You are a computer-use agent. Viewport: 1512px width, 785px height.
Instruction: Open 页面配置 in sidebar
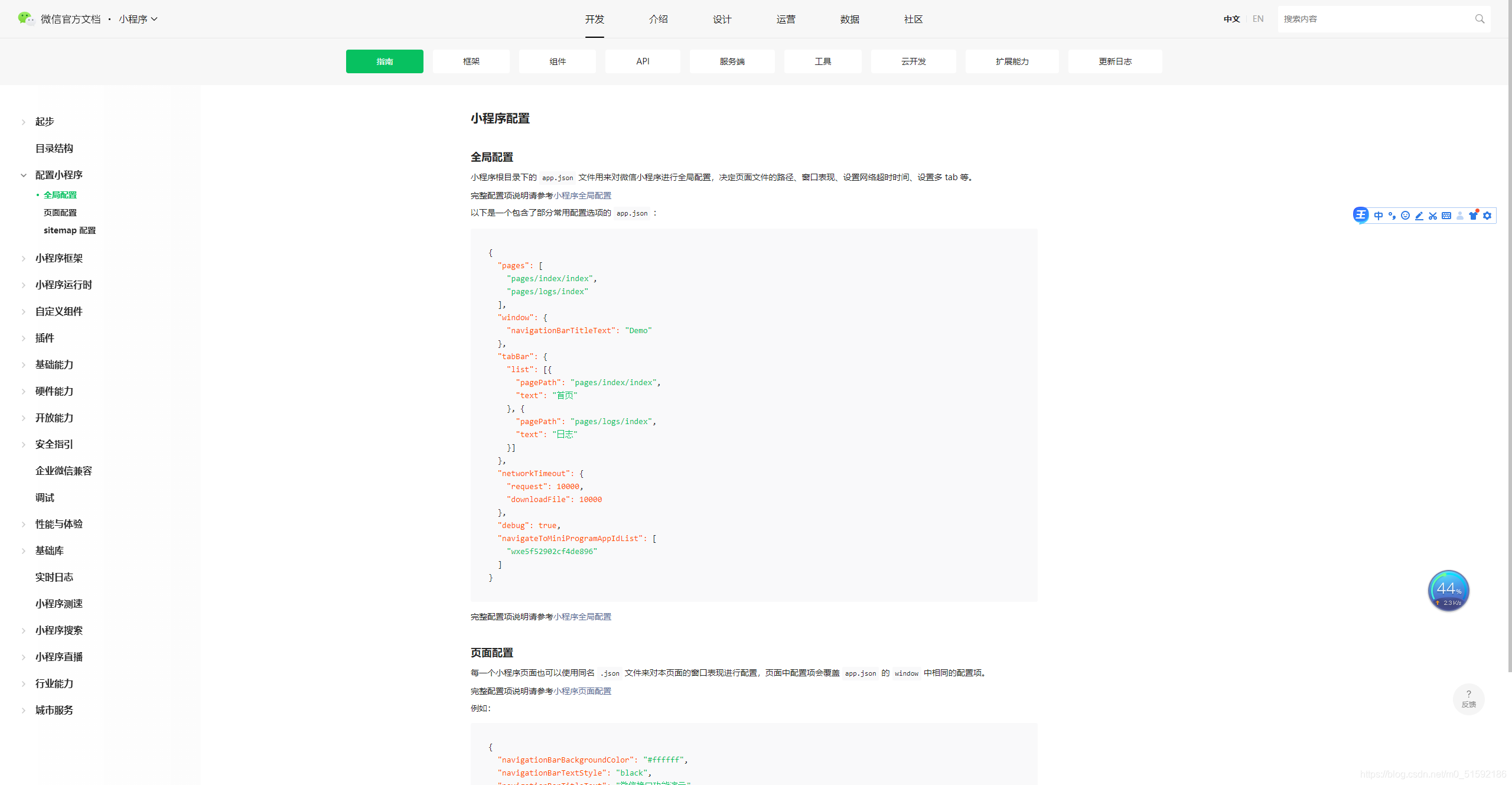[60, 213]
